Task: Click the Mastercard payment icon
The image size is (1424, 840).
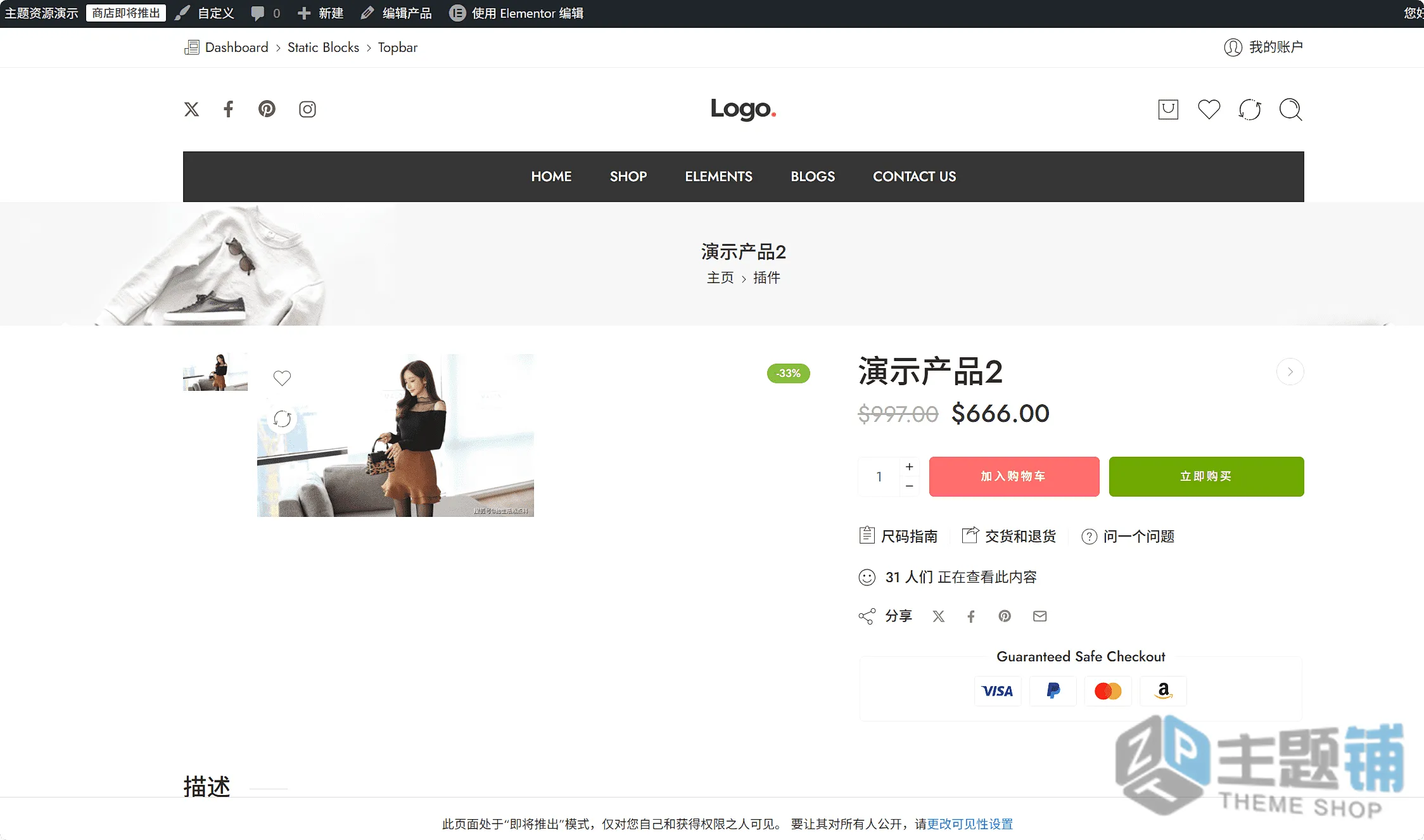Action: [1108, 690]
